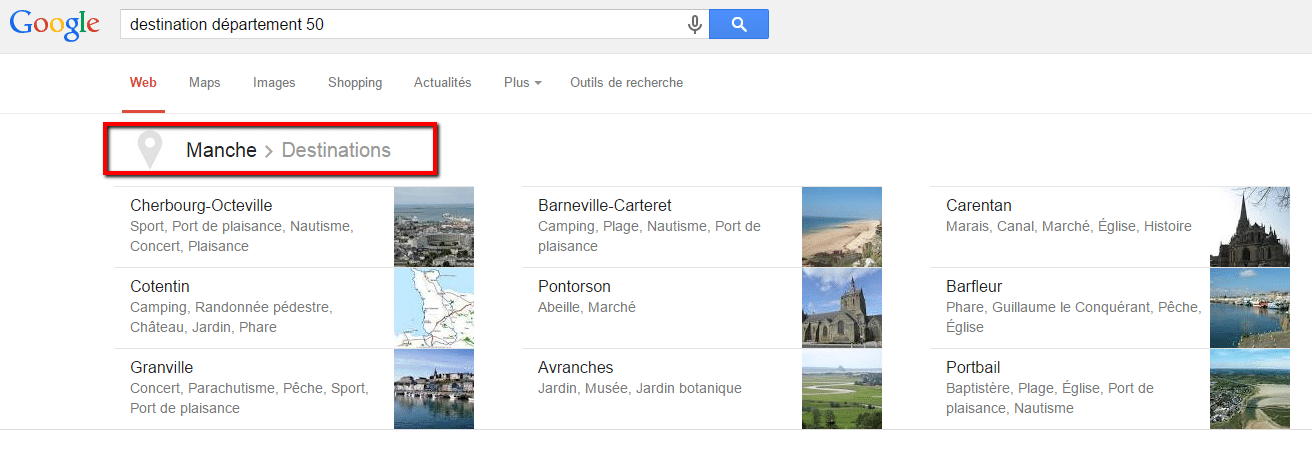Open the Avranches landscape thumbnail
Viewport: 1312px width, 450px height.
(x=842, y=389)
